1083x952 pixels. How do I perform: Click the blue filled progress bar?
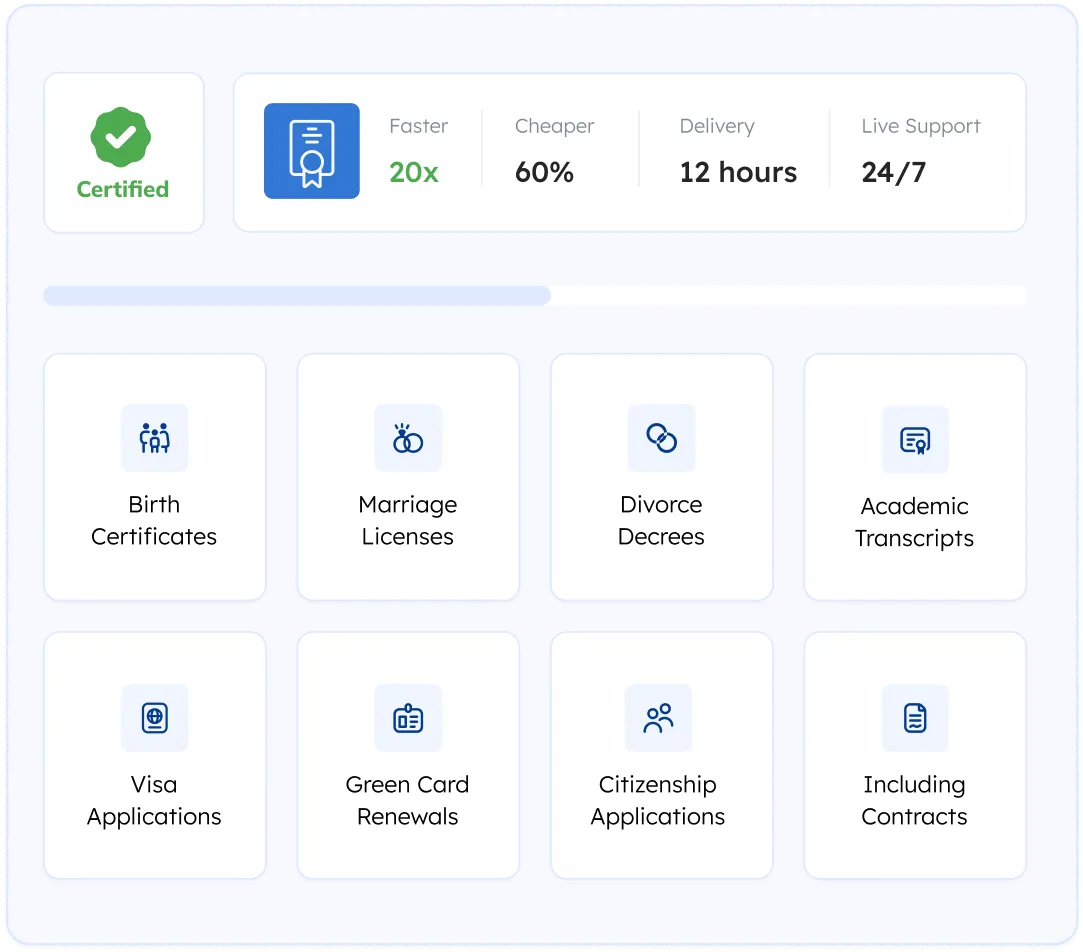pyautogui.click(x=297, y=295)
